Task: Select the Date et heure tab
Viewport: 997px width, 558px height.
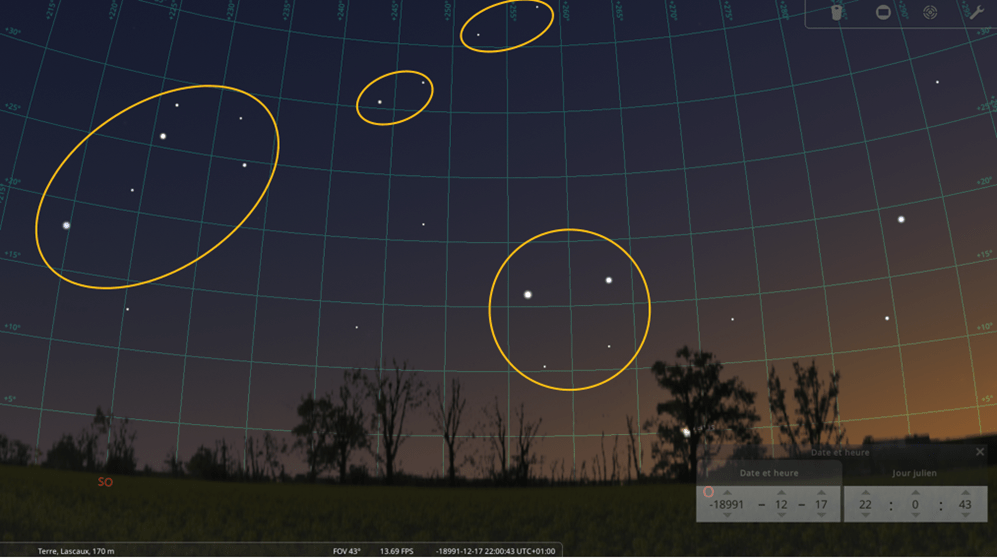Action: pyautogui.click(x=768, y=473)
